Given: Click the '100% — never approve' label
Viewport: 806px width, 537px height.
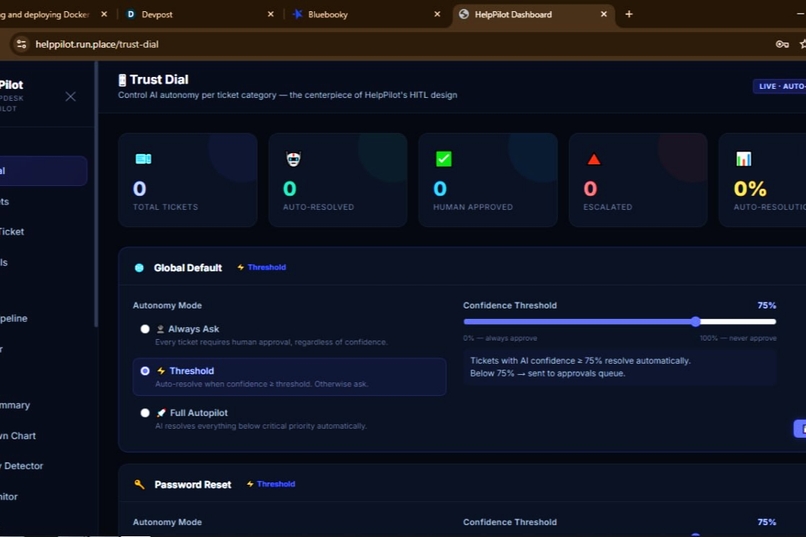Looking at the screenshot, I should (738, 338).
